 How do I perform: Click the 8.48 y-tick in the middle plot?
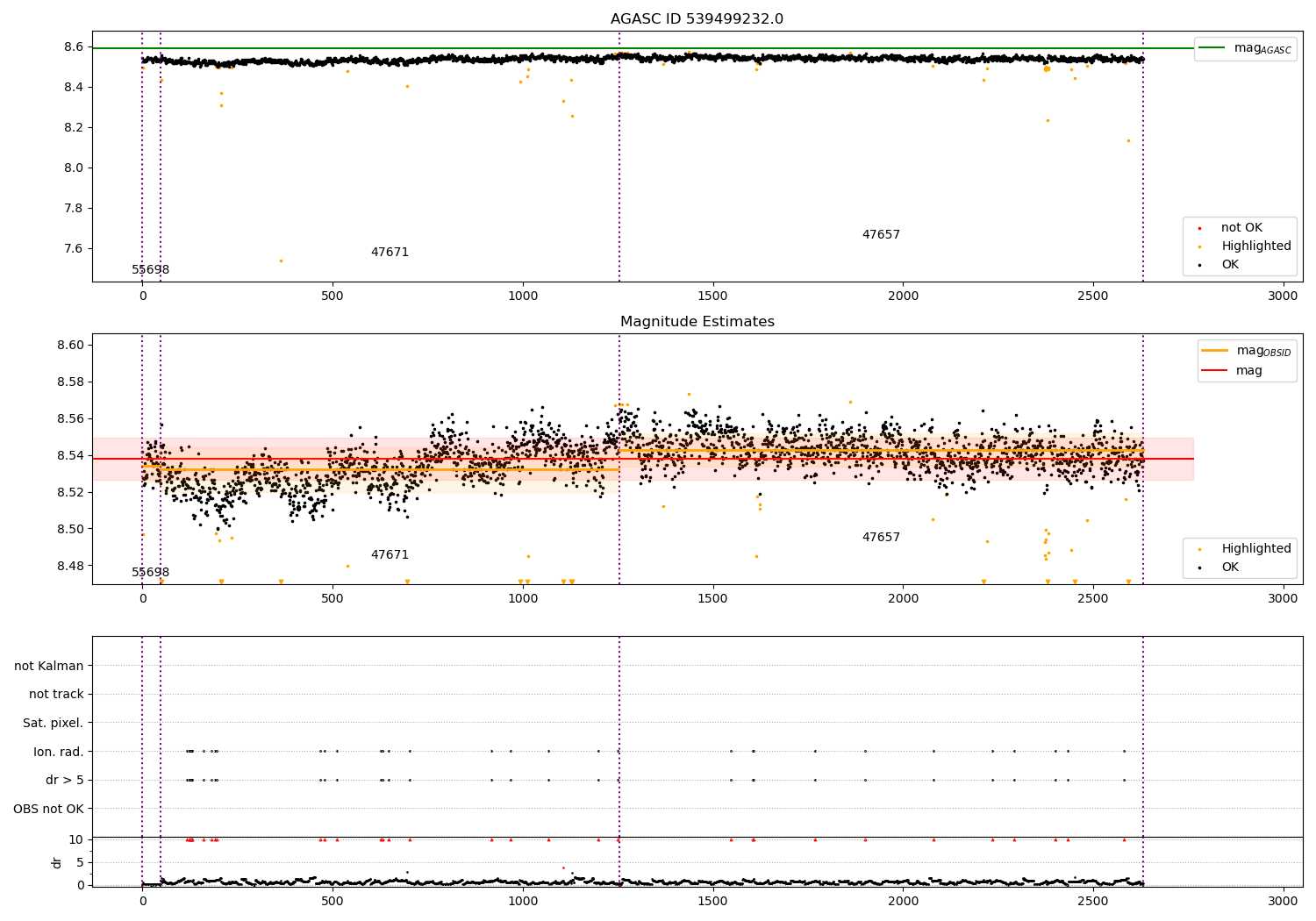tap(70, 567)
